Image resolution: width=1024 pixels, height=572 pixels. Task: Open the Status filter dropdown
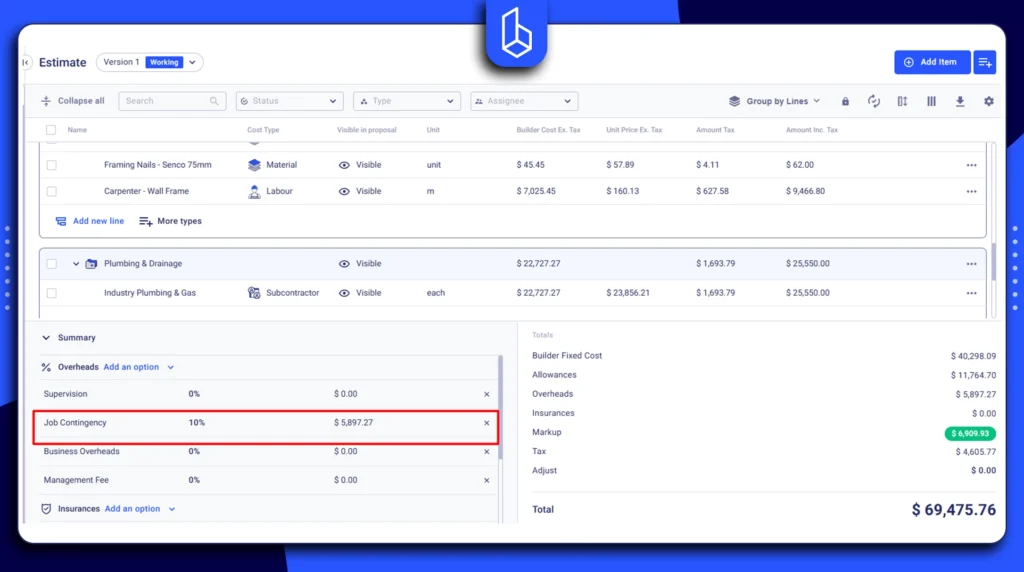(289, 101)
